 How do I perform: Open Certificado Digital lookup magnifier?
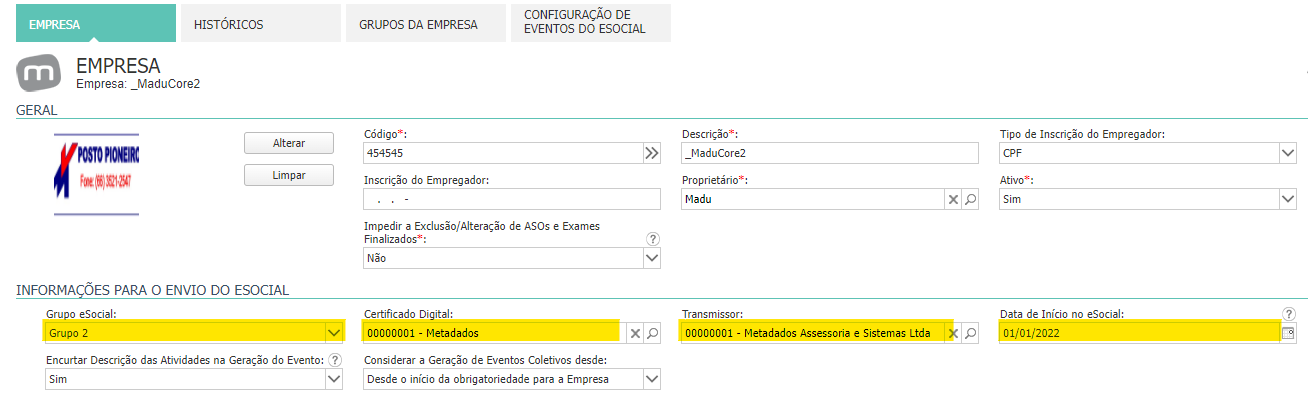pyautogui.click(x=652, y=333)
